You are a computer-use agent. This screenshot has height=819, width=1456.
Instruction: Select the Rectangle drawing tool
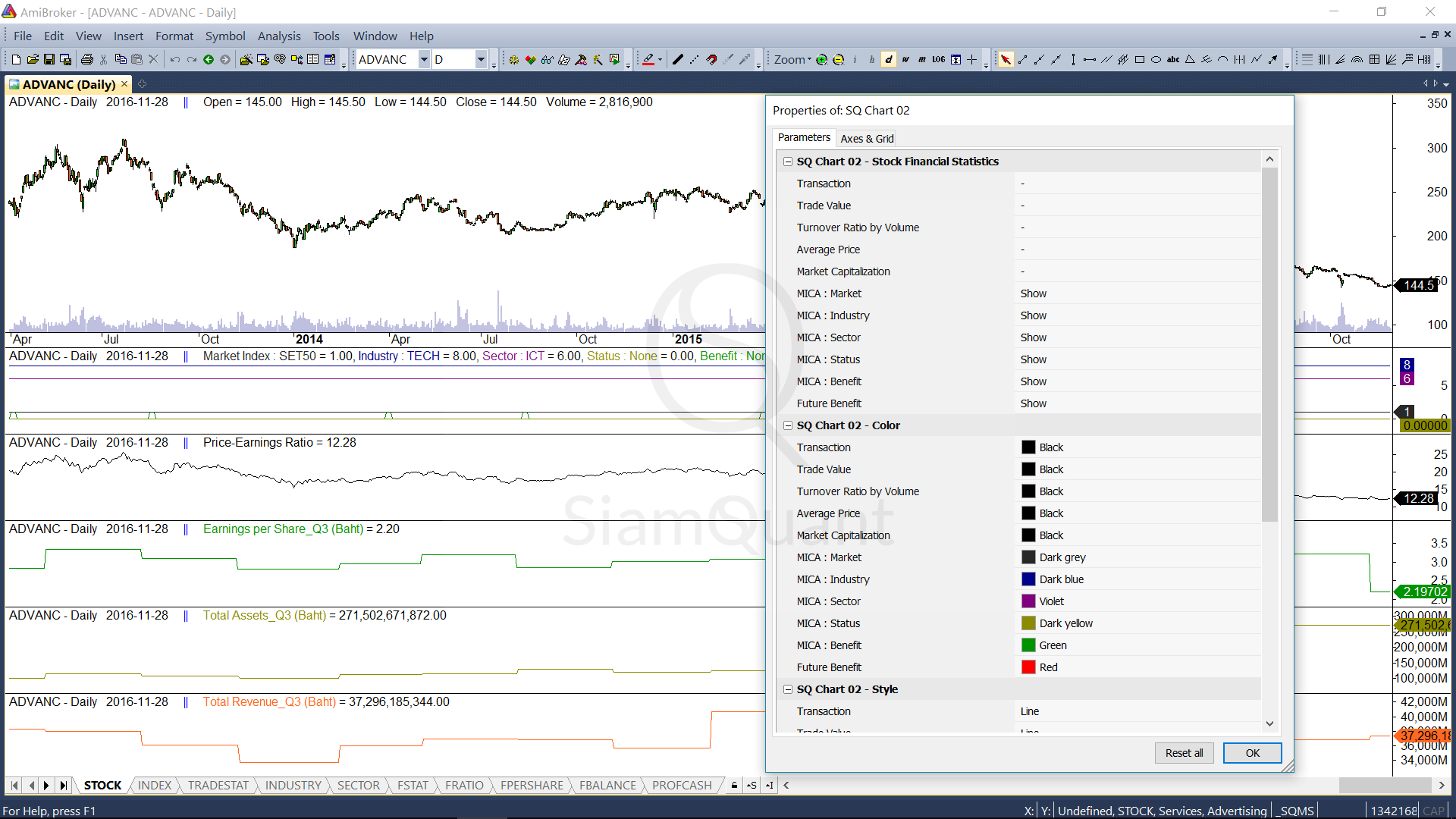[1139, 59]
